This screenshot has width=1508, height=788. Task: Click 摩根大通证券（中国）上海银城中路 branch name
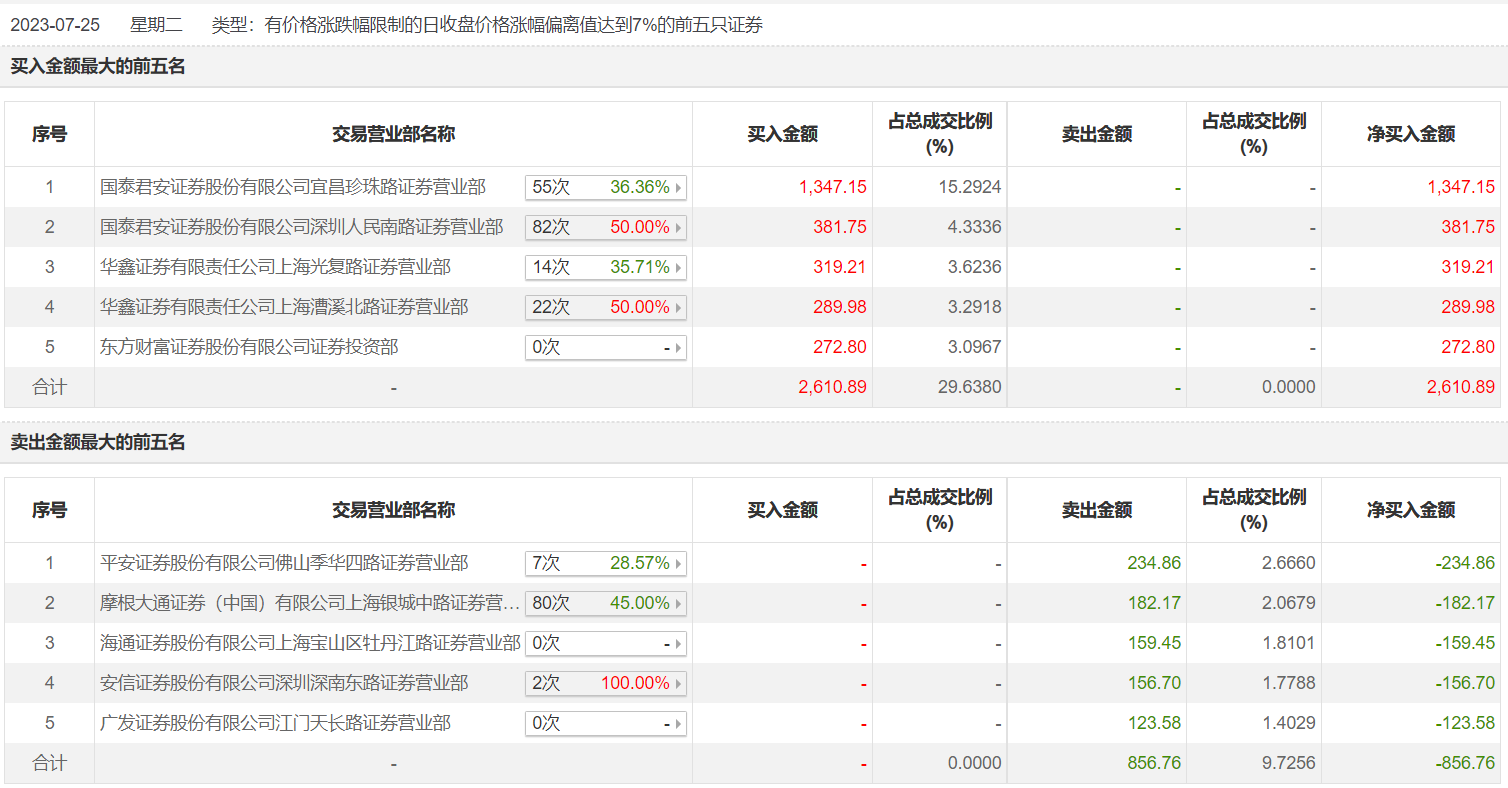310,603
